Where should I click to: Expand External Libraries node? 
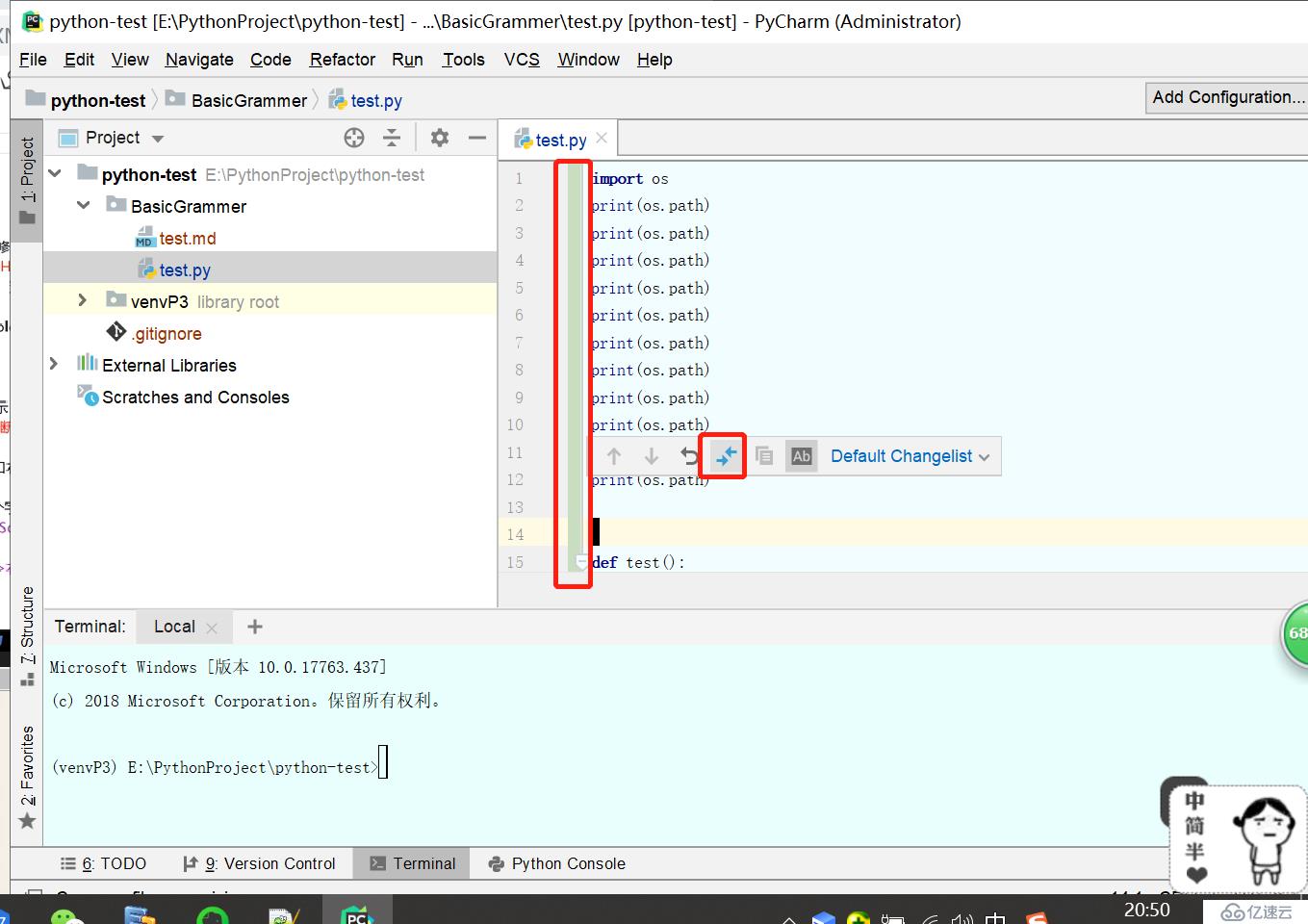coord(55,365)
